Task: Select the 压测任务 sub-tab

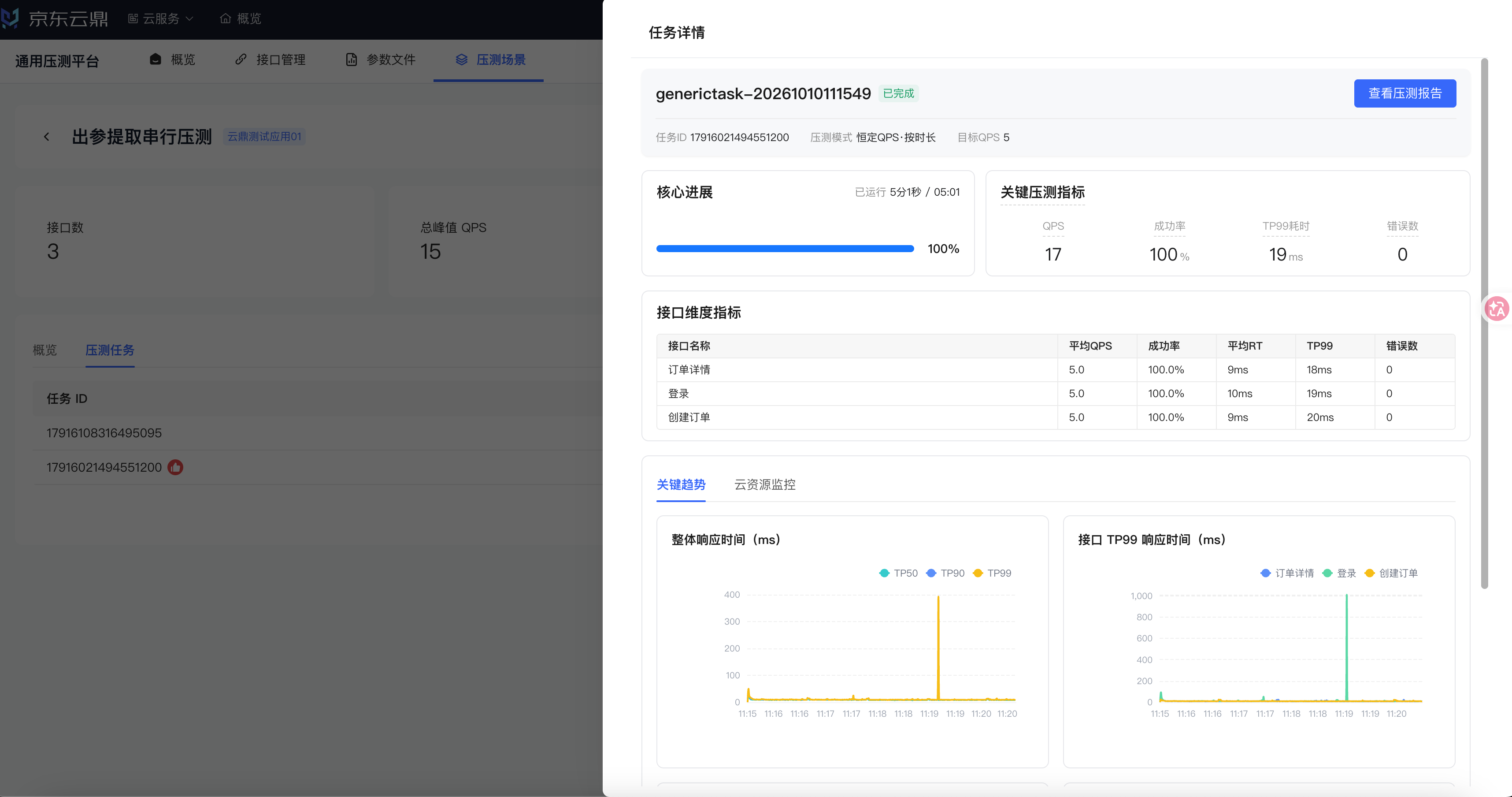Action: [x=110, y=350]
